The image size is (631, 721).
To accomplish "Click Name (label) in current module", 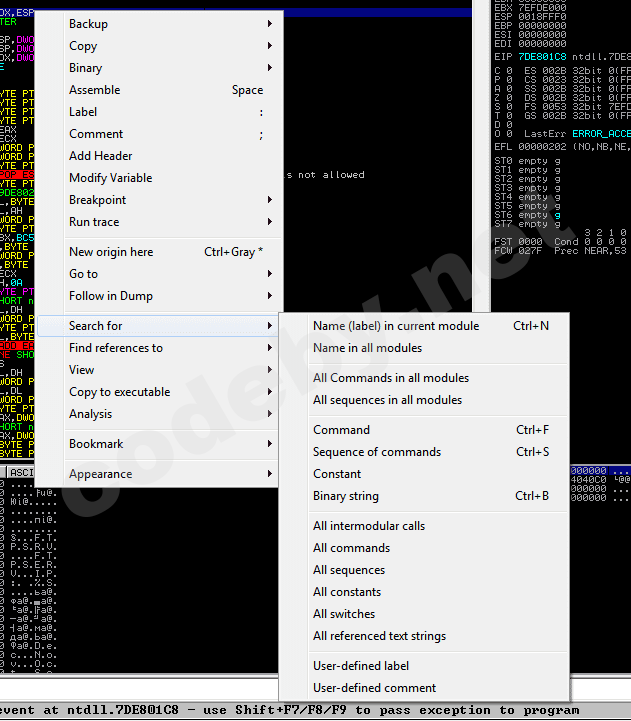I will 395,326.
